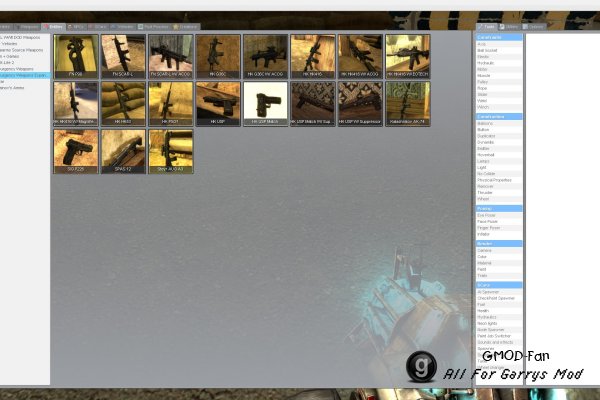
Task: Select the Winch tool
Action: pos(499,107)
